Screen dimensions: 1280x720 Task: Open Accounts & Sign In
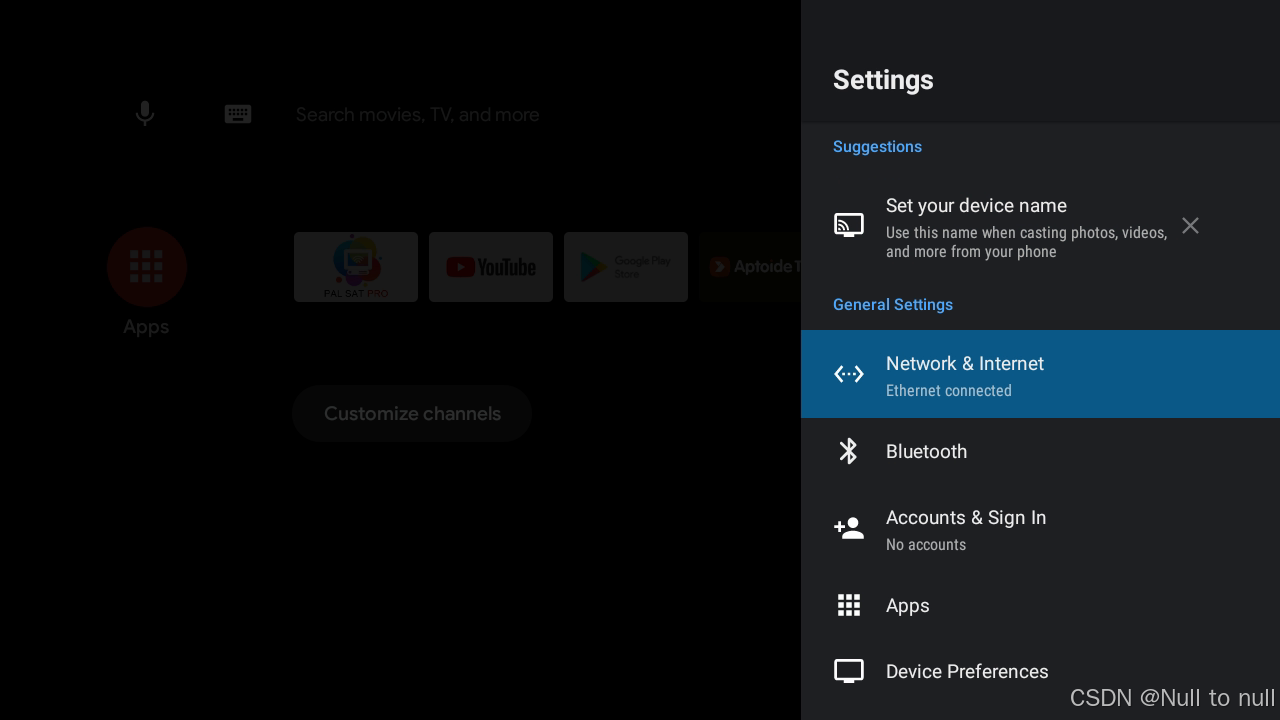pyautogui.click(x=966, y=528)
